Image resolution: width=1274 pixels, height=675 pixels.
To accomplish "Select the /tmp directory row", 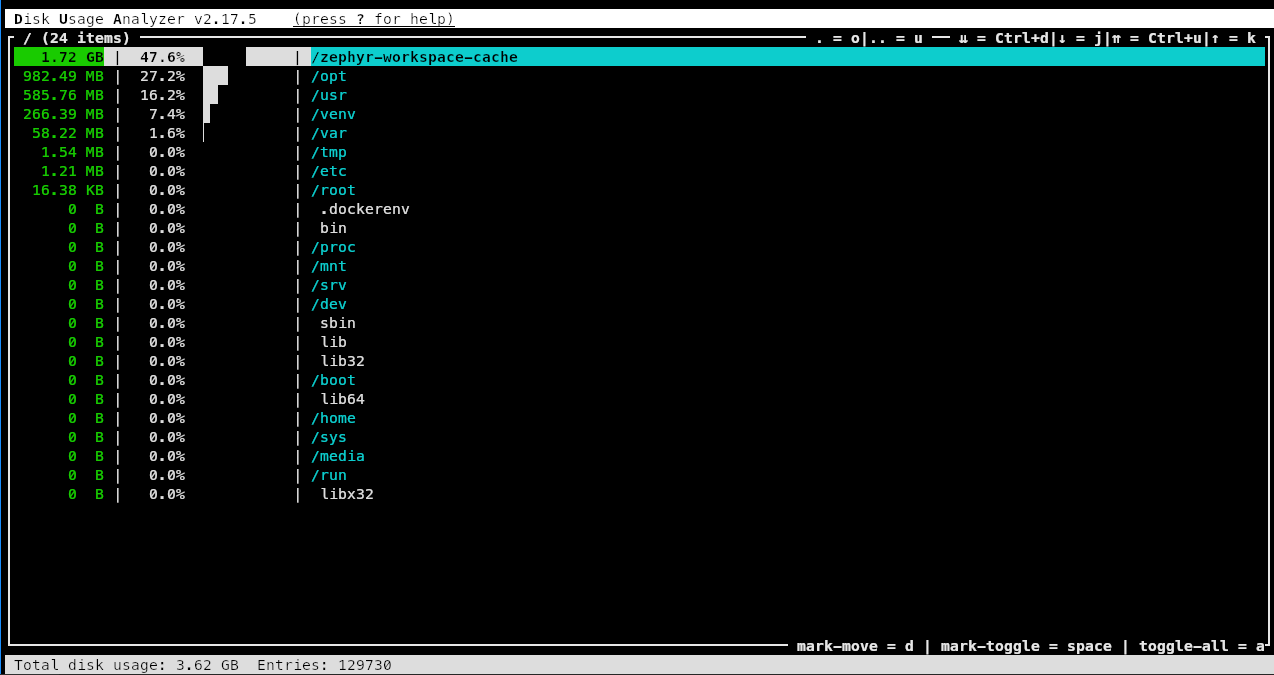I will [329, 152].
